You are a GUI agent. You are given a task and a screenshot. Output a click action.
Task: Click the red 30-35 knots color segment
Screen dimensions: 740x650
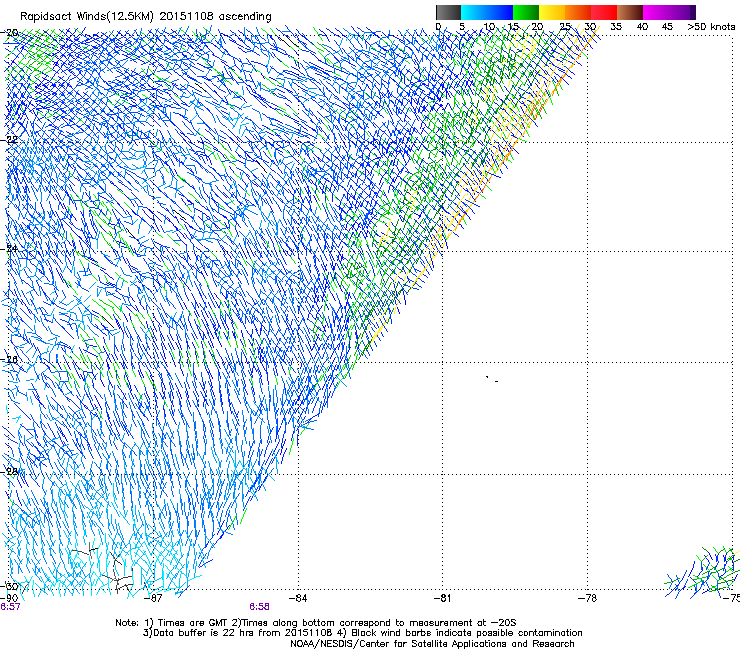pyautogui.click(x=604, y=12)
